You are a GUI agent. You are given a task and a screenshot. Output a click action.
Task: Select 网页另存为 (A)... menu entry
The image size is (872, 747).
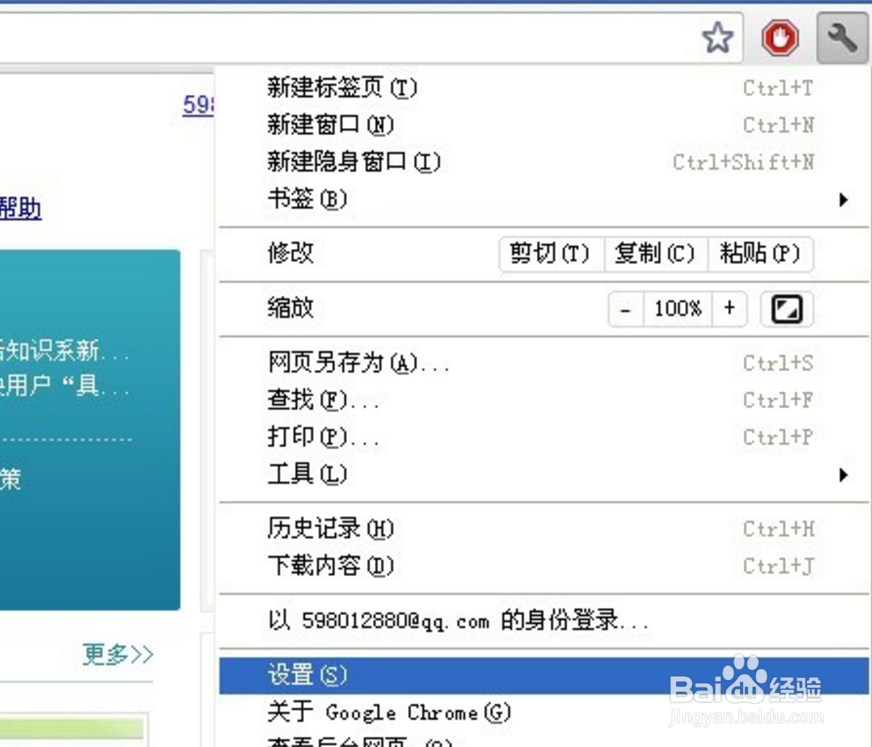pyautogui.click(x=544, y=363)
